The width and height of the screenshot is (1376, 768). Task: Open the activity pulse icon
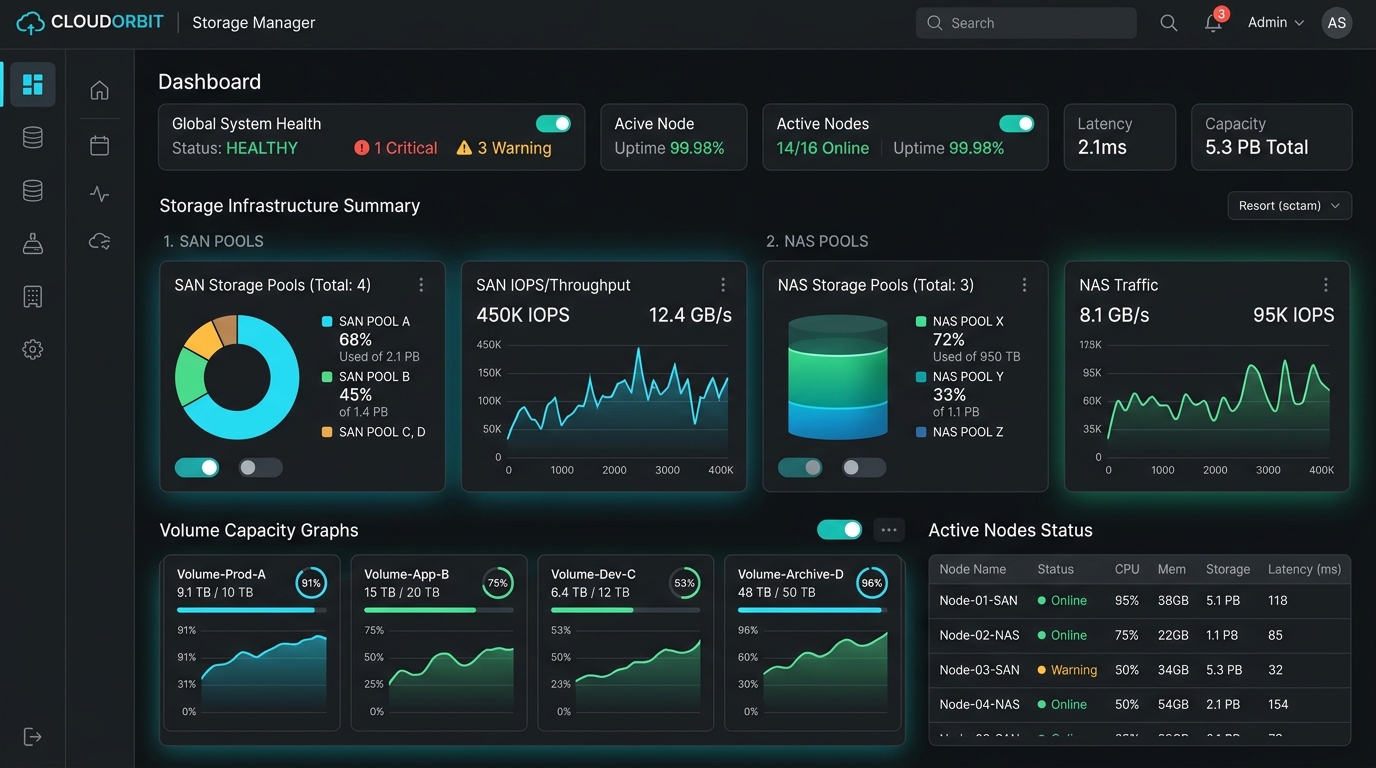coord(99,194)
